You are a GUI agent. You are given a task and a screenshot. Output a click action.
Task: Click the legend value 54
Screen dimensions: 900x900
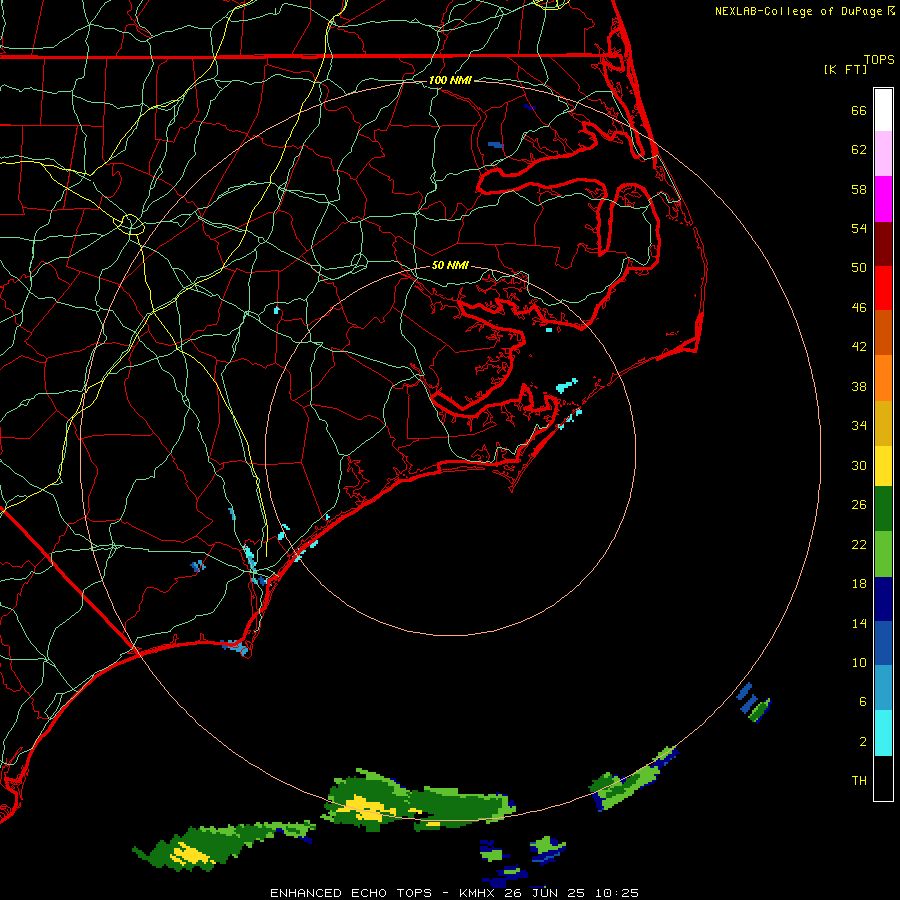pyautogui.click(x=859, y=228)
